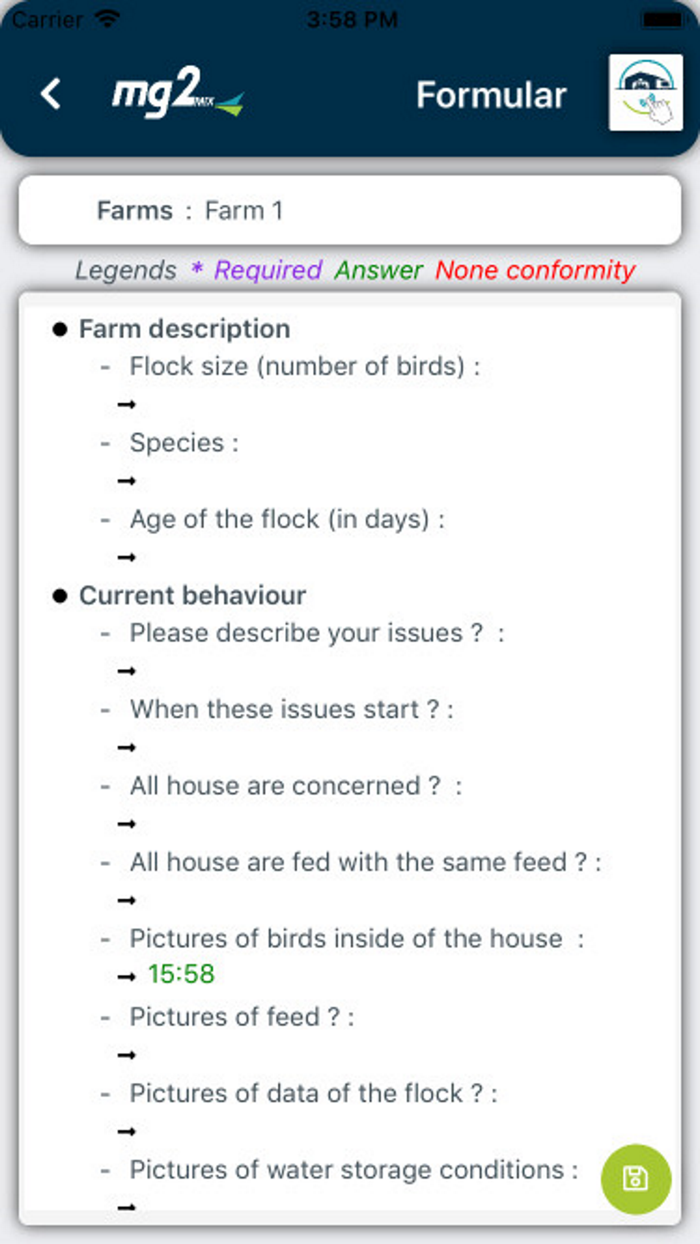Collapse the Farm description section bullet
The width and height of the screenshot is (700, 1244).
pyautogui.click(x=62, y=328)
